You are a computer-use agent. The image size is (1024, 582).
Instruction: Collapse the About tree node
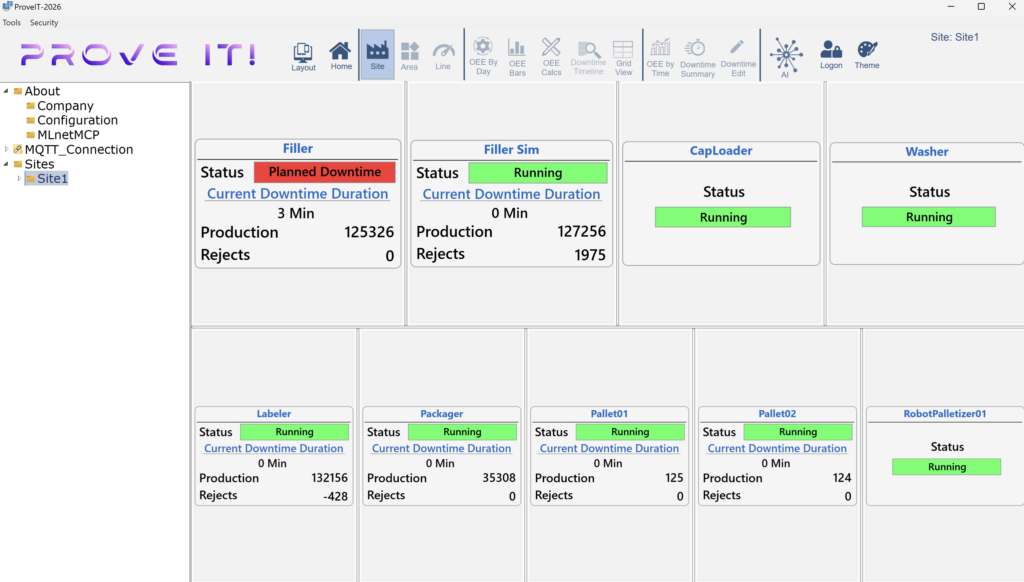(x=7, y=90)
